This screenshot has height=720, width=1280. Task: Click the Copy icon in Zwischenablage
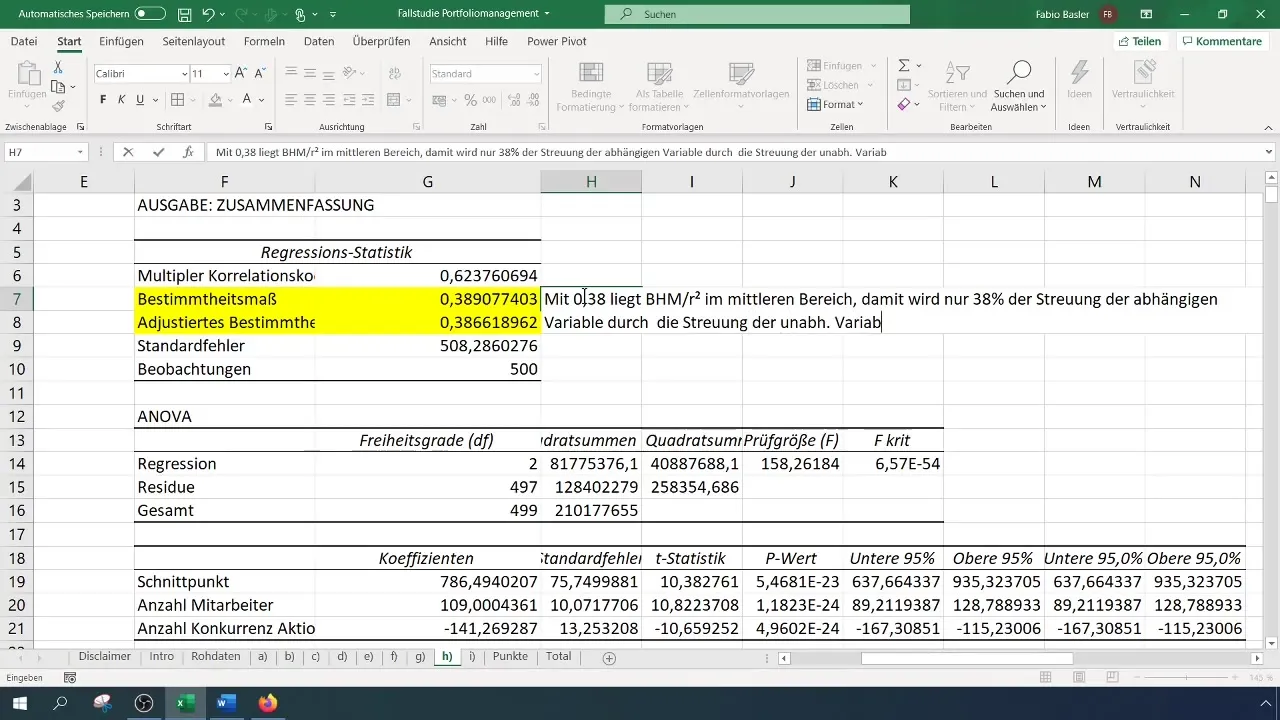[58, 87]
